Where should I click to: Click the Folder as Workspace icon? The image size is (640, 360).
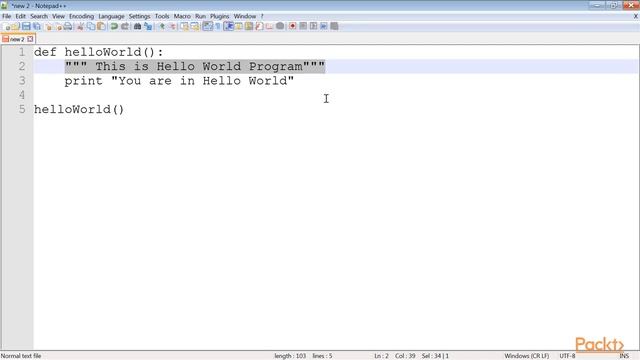[x=269, y=27]
